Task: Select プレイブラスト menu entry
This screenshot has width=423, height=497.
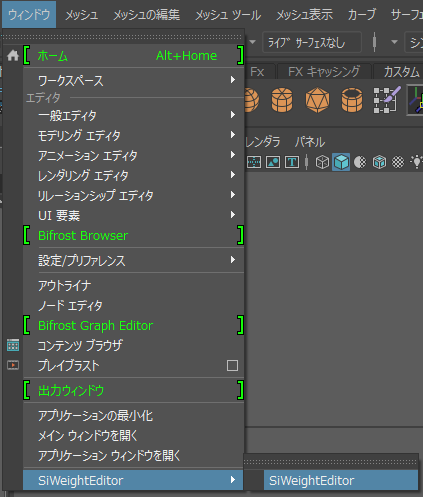Action: click(124, 365)
